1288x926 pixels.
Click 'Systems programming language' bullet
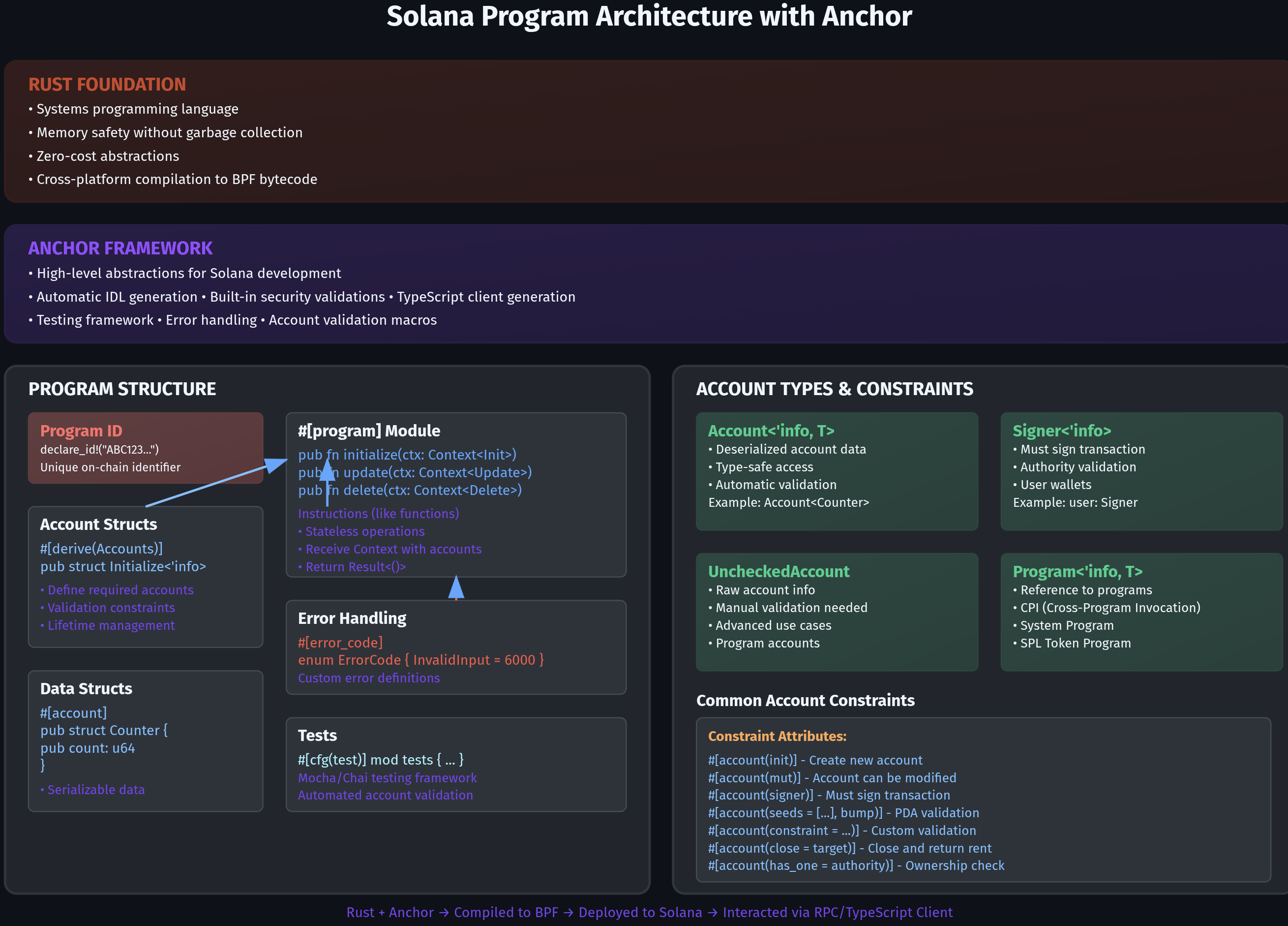pyautogui.click(x=133, y=109)
